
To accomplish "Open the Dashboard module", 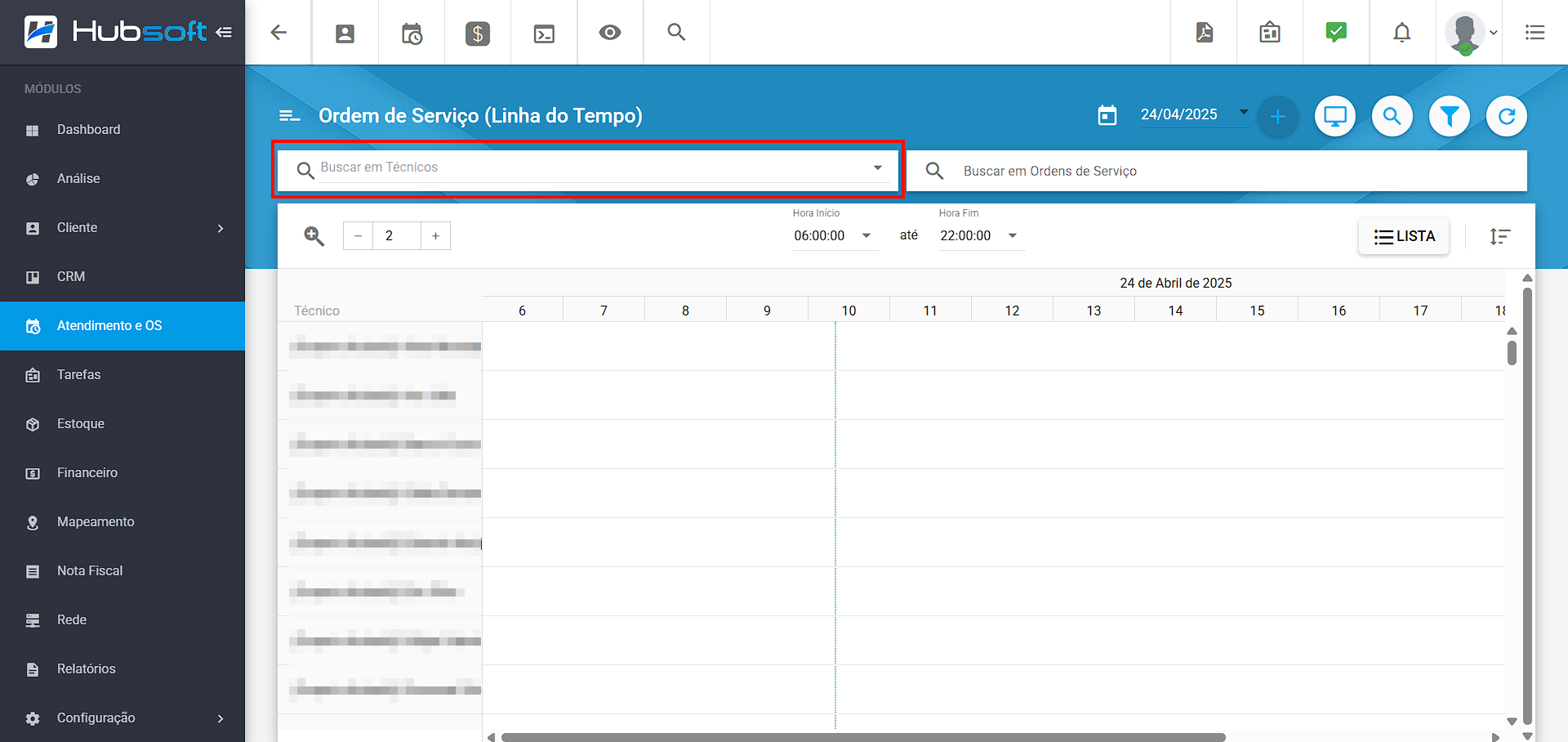I will pyautogui.click(x=122, y=130).
